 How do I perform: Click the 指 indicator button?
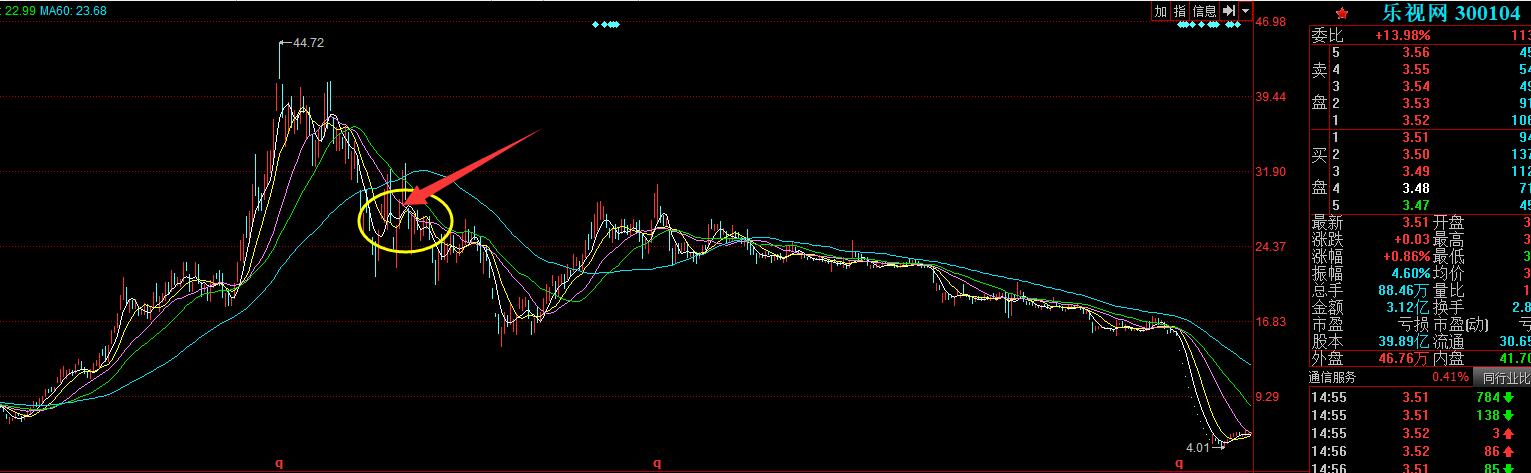pyautogui.click(x=1180, y=11)
